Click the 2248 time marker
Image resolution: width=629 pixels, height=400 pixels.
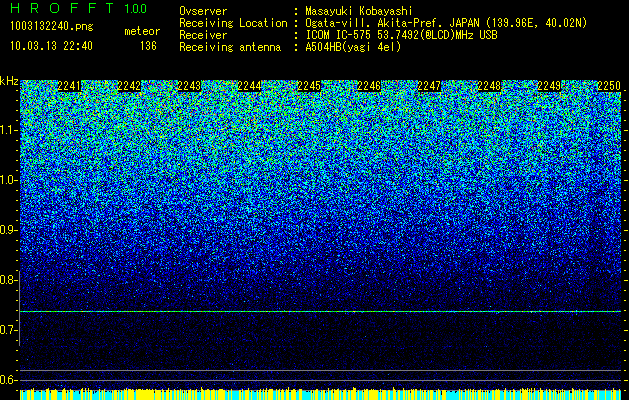(489, 86)
